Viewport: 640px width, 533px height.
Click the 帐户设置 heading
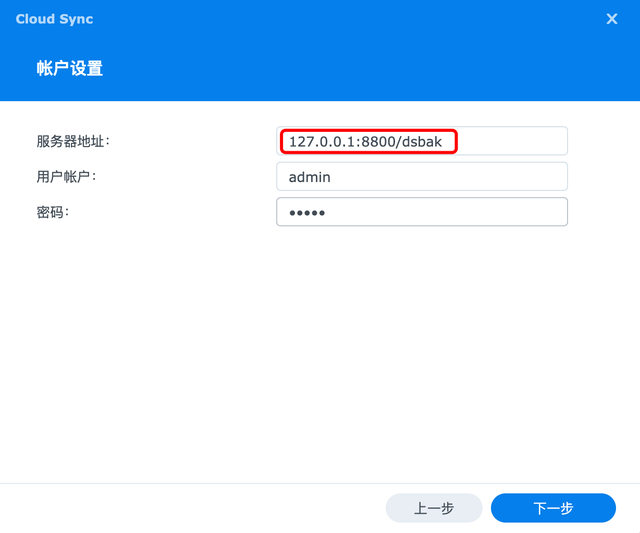point(69,68)
